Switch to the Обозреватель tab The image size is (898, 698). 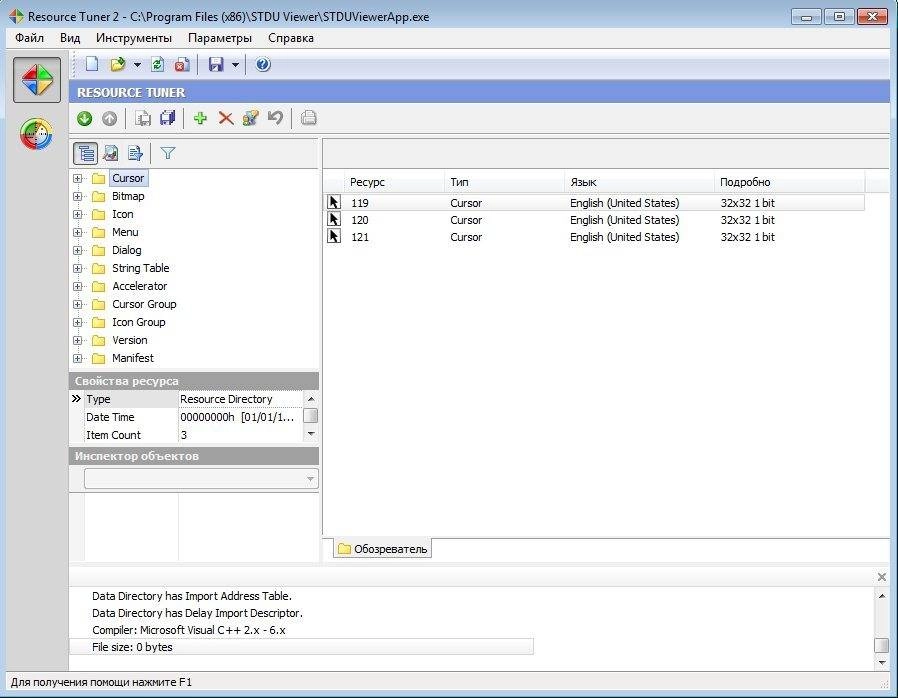tap(382, 549)
